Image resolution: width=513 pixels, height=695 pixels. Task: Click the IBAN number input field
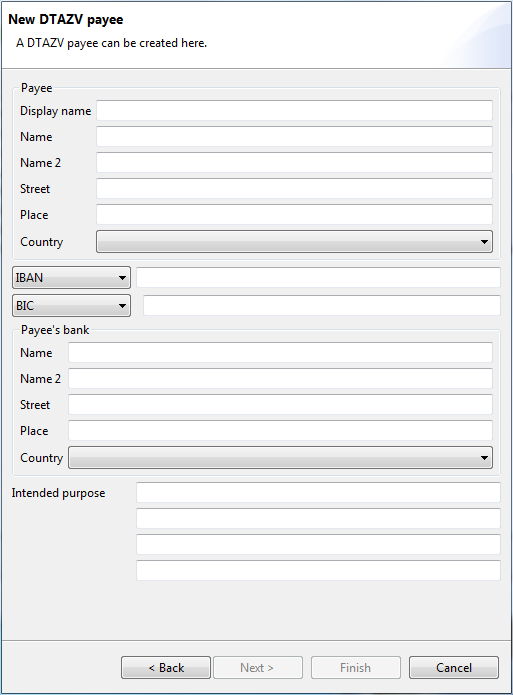318,277
